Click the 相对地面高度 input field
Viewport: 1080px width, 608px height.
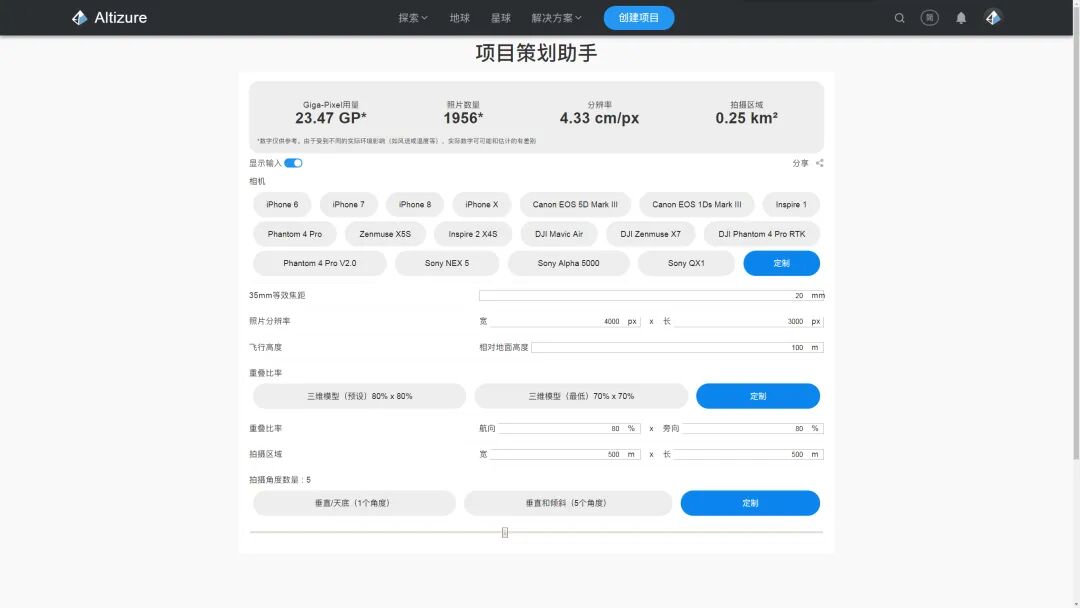pyautogui.click(x=677, y=348)
